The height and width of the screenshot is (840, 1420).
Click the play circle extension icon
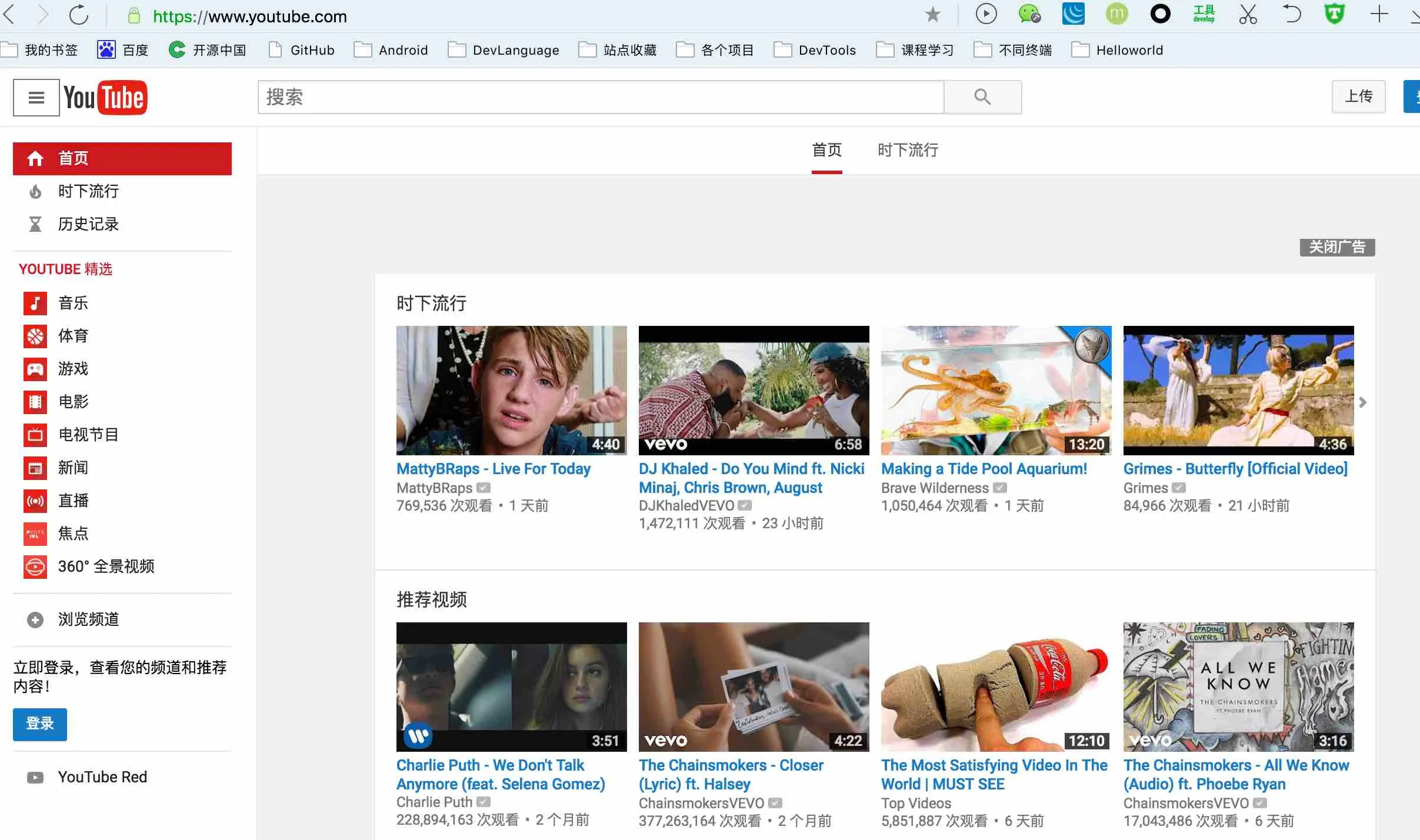(x=986, y=14)
